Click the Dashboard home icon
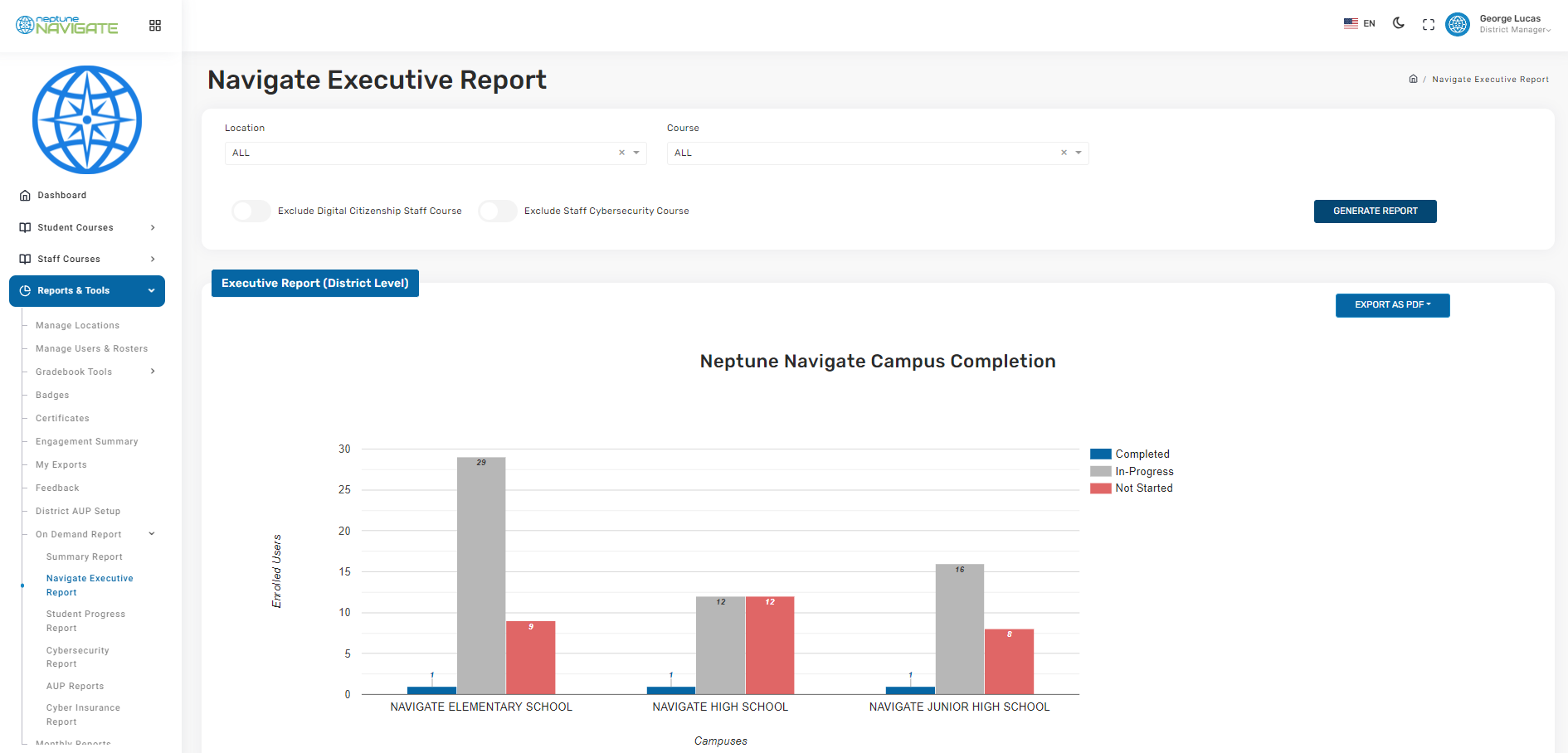Image resolution: width=1568 pixels, height=753 pixels. pos(25,196)
